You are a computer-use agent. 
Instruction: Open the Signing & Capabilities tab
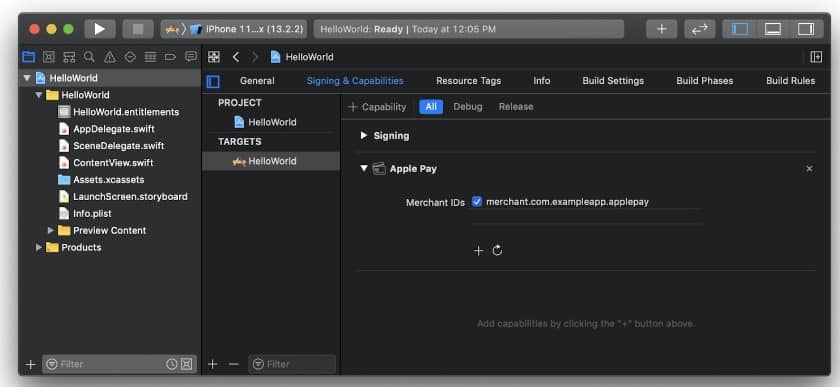pyautogui.click(x=355, y=81)
